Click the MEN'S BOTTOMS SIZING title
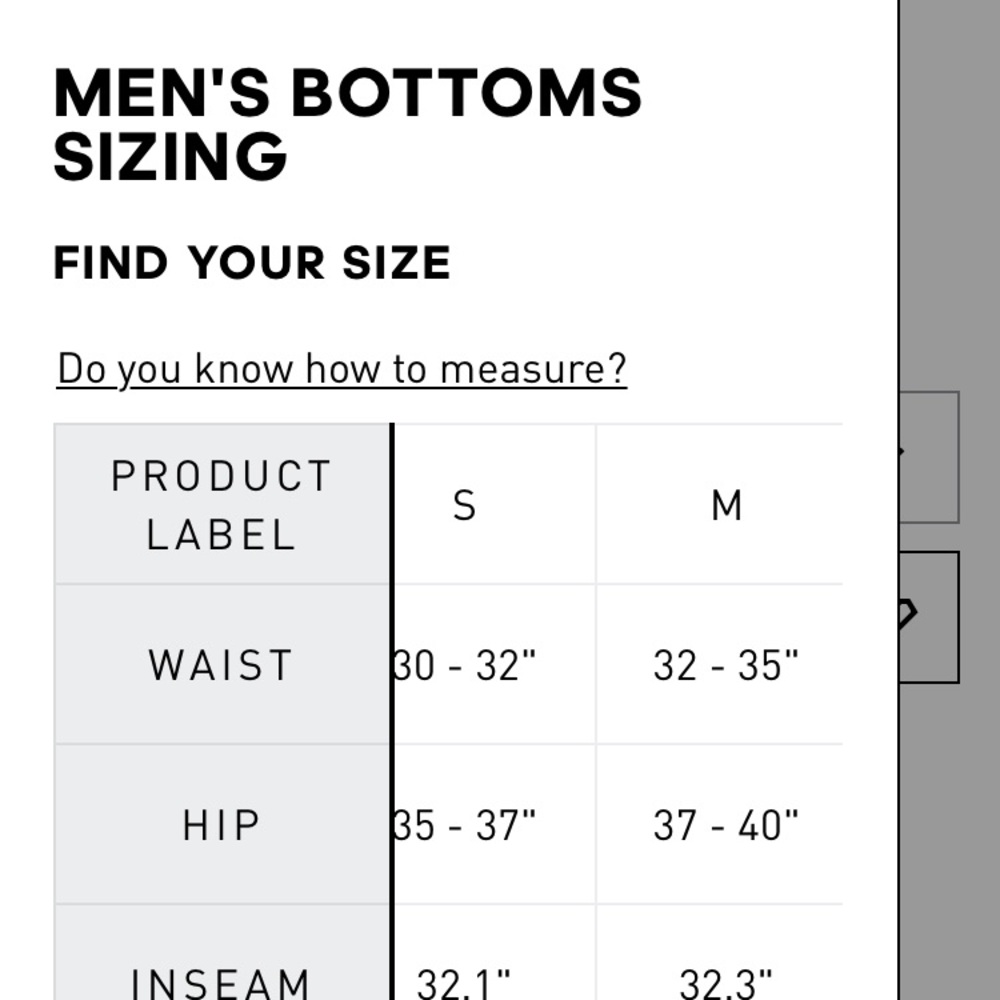Image resolution: width=1000 pixels, height=1000 pixels. pyautogui.click(x=347, y=124)
